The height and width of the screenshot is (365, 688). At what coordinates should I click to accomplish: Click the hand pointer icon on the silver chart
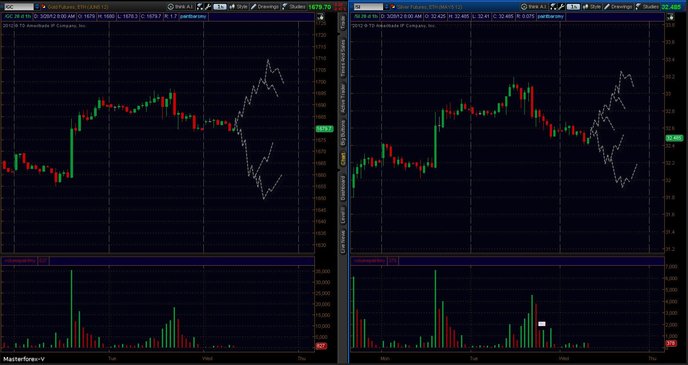pyautogui.click(x=670, y=16)
